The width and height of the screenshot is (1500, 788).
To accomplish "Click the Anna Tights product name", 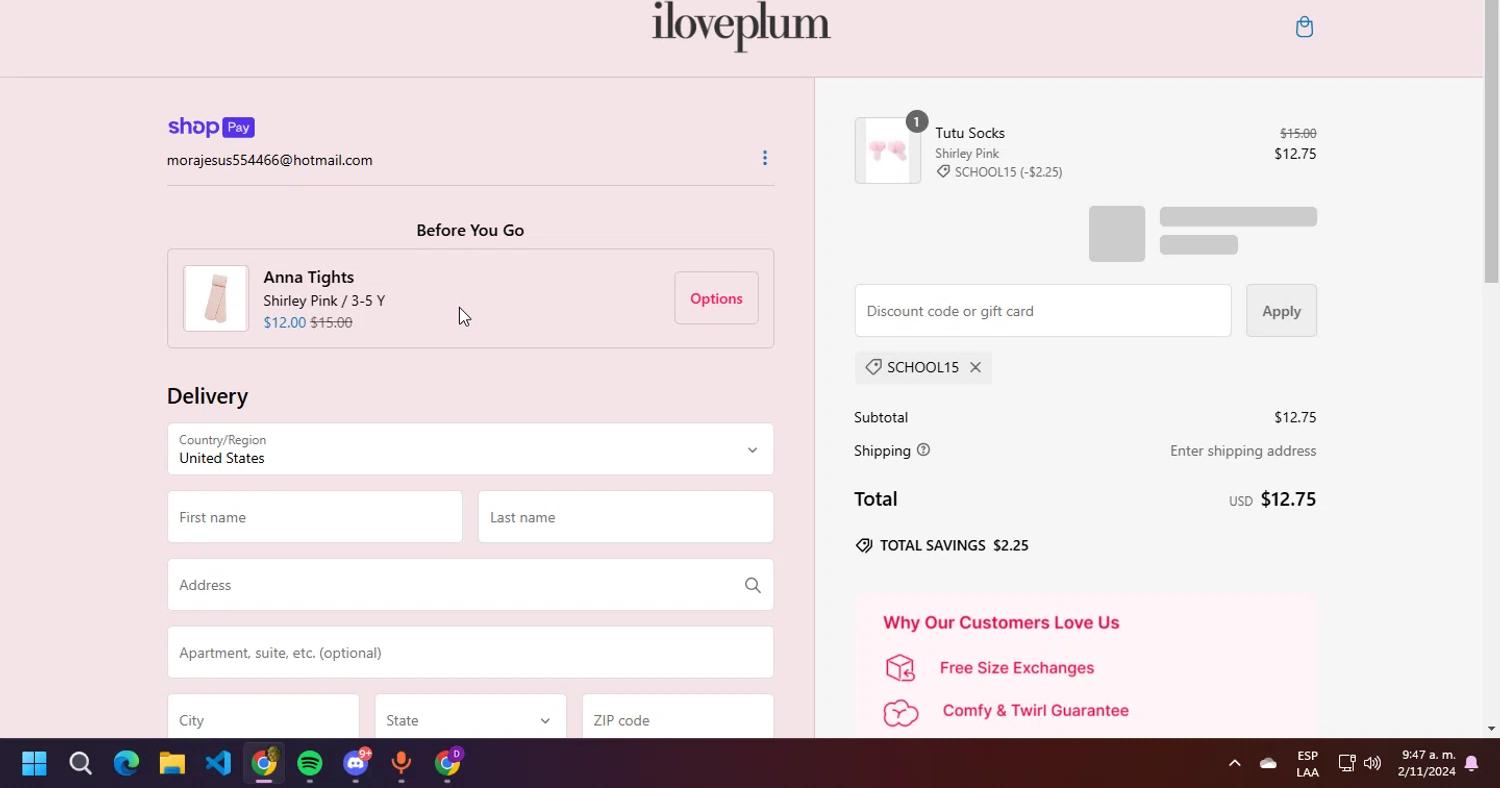I will (309, 277).
